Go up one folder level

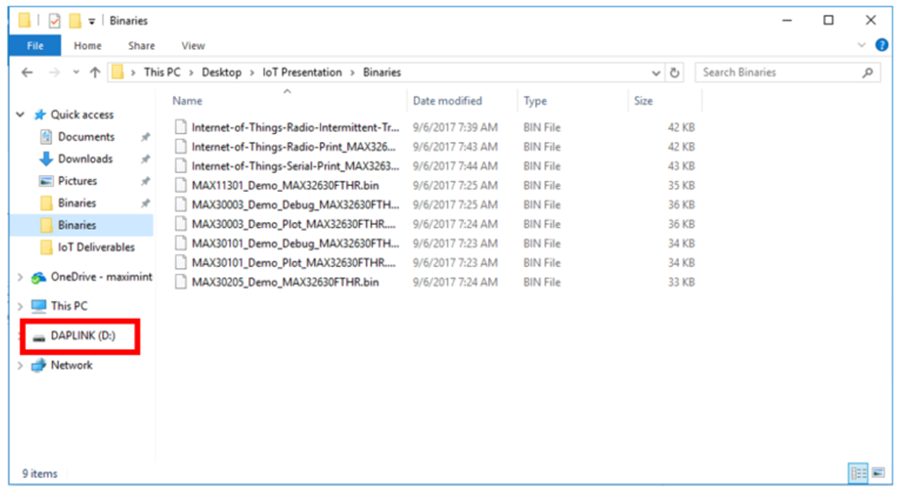(95, 72)
